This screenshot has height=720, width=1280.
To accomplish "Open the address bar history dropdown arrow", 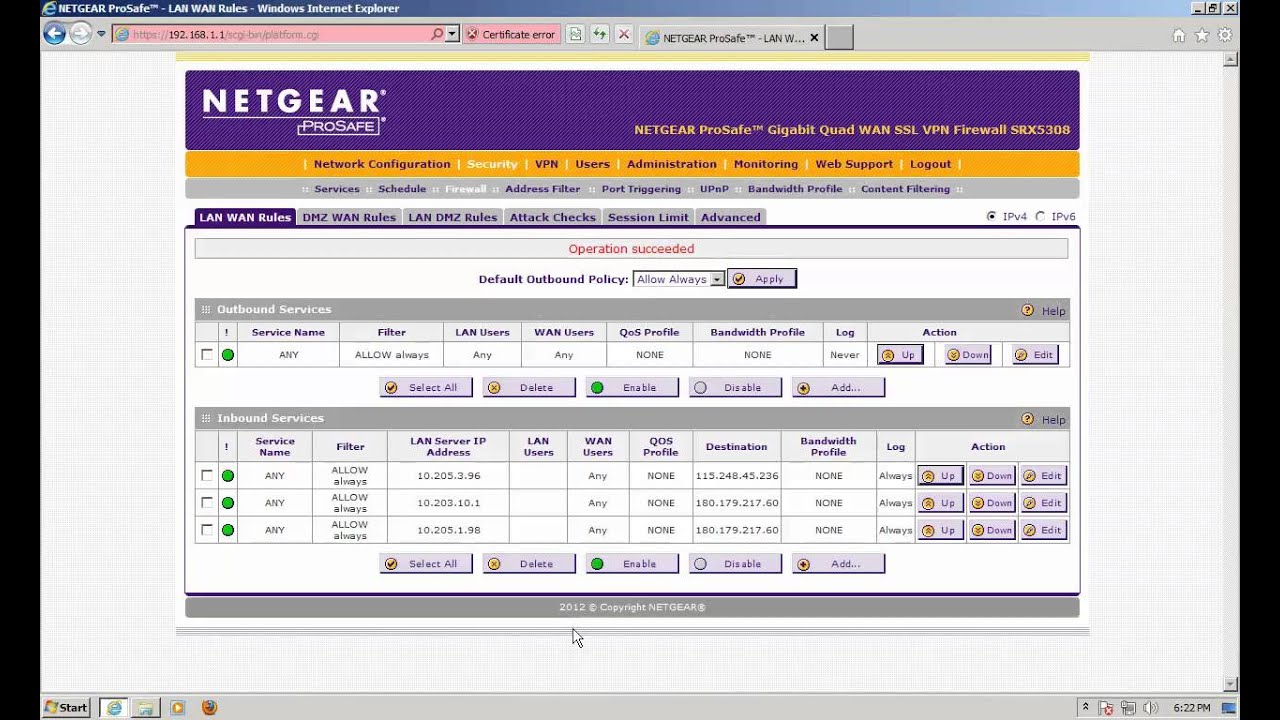I will coord(452,34).
